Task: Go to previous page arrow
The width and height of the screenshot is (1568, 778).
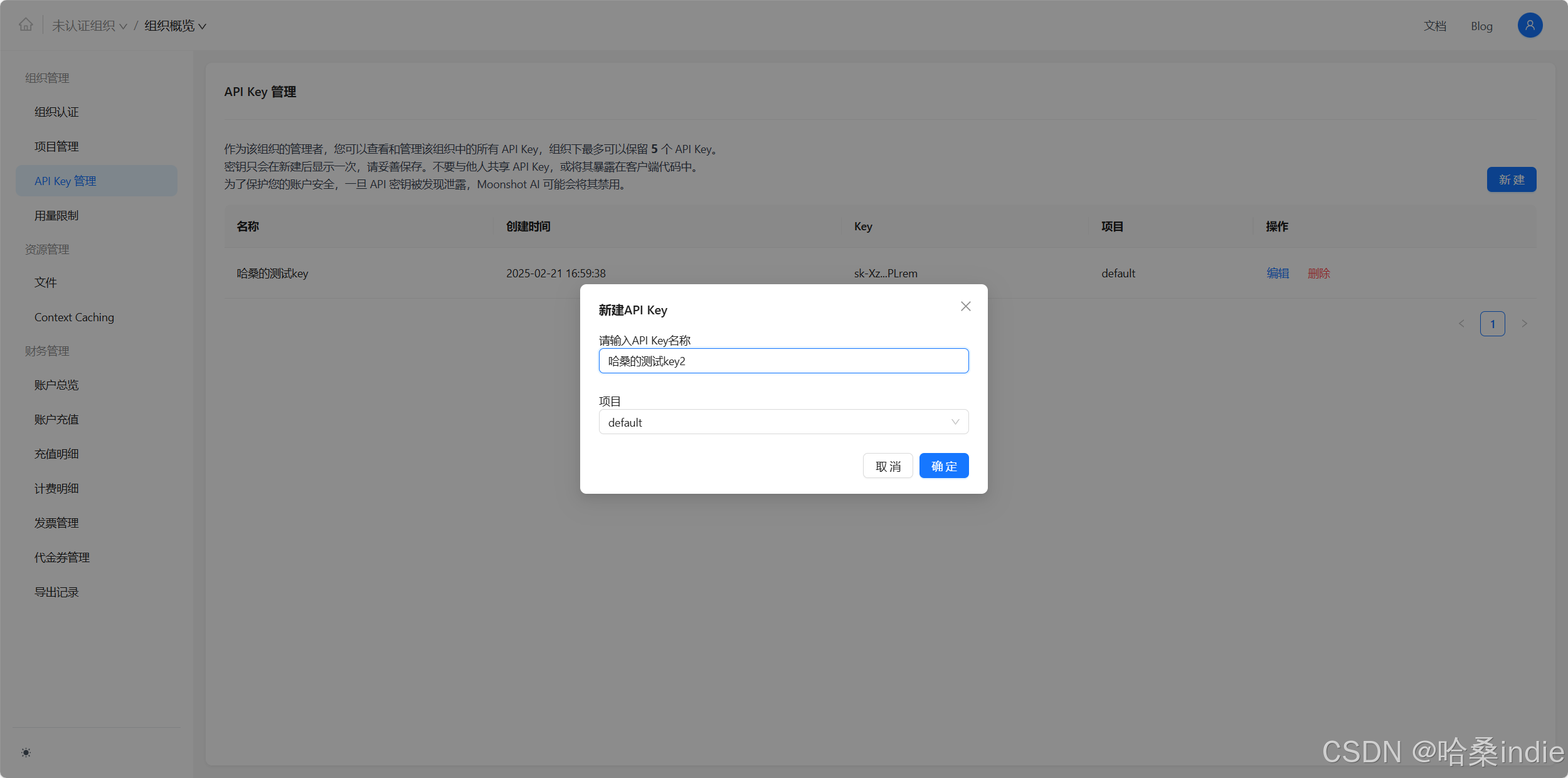Action: click(x=1461, y=324)
